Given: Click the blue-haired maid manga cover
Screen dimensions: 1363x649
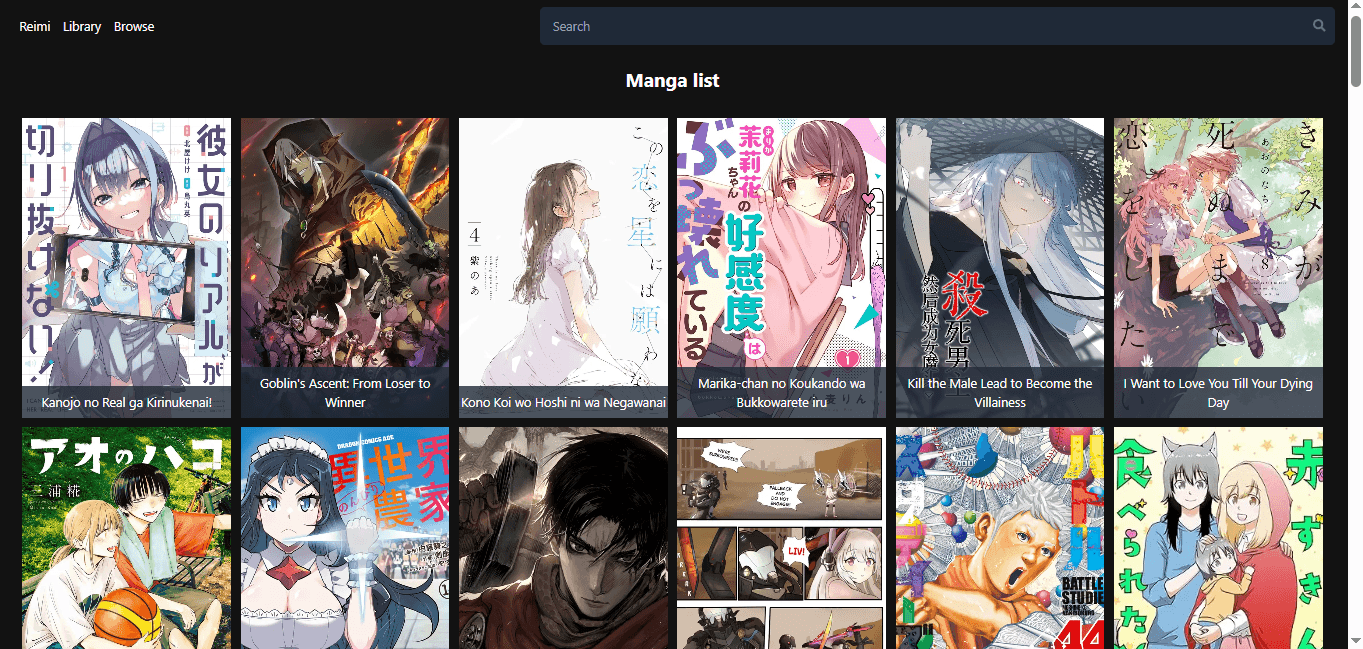Looking at the screenshot, I should click(345, 538).
